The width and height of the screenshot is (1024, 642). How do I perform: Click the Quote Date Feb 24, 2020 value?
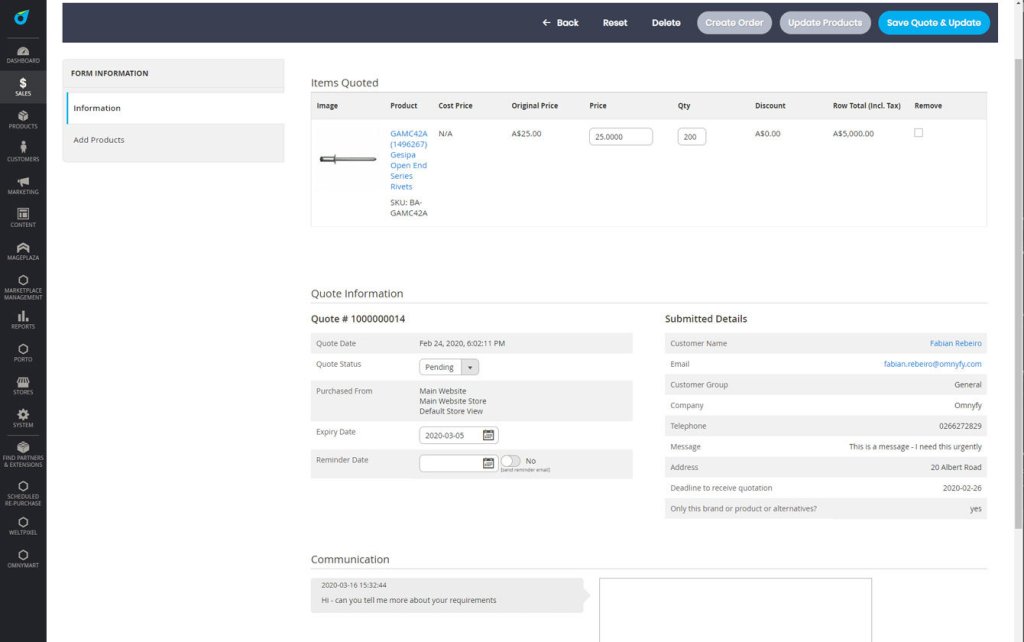tap(462, 344)
